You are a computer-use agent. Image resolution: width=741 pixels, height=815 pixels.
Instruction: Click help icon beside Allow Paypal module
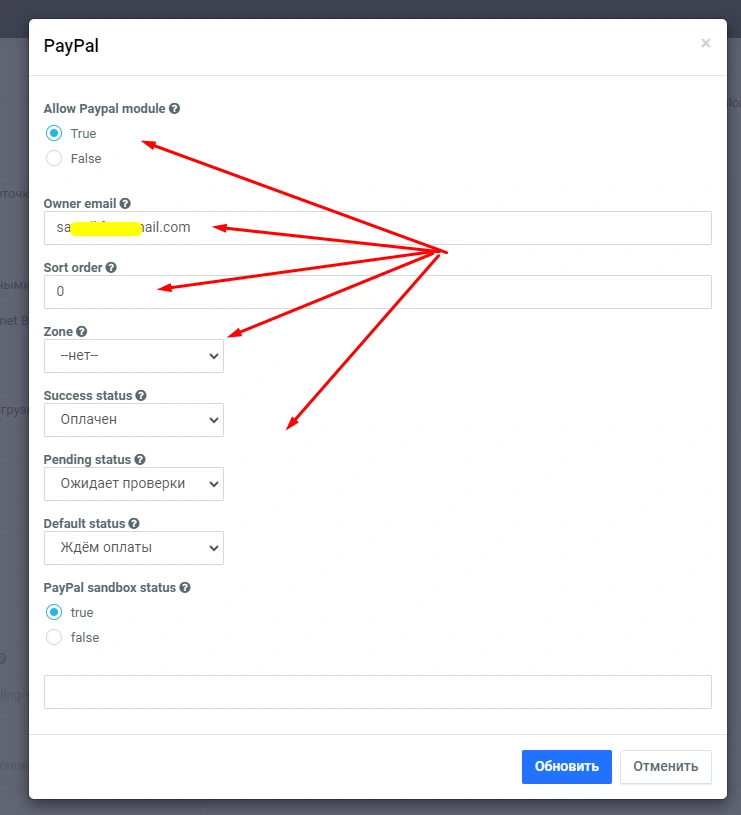click(x=175, y=108)
